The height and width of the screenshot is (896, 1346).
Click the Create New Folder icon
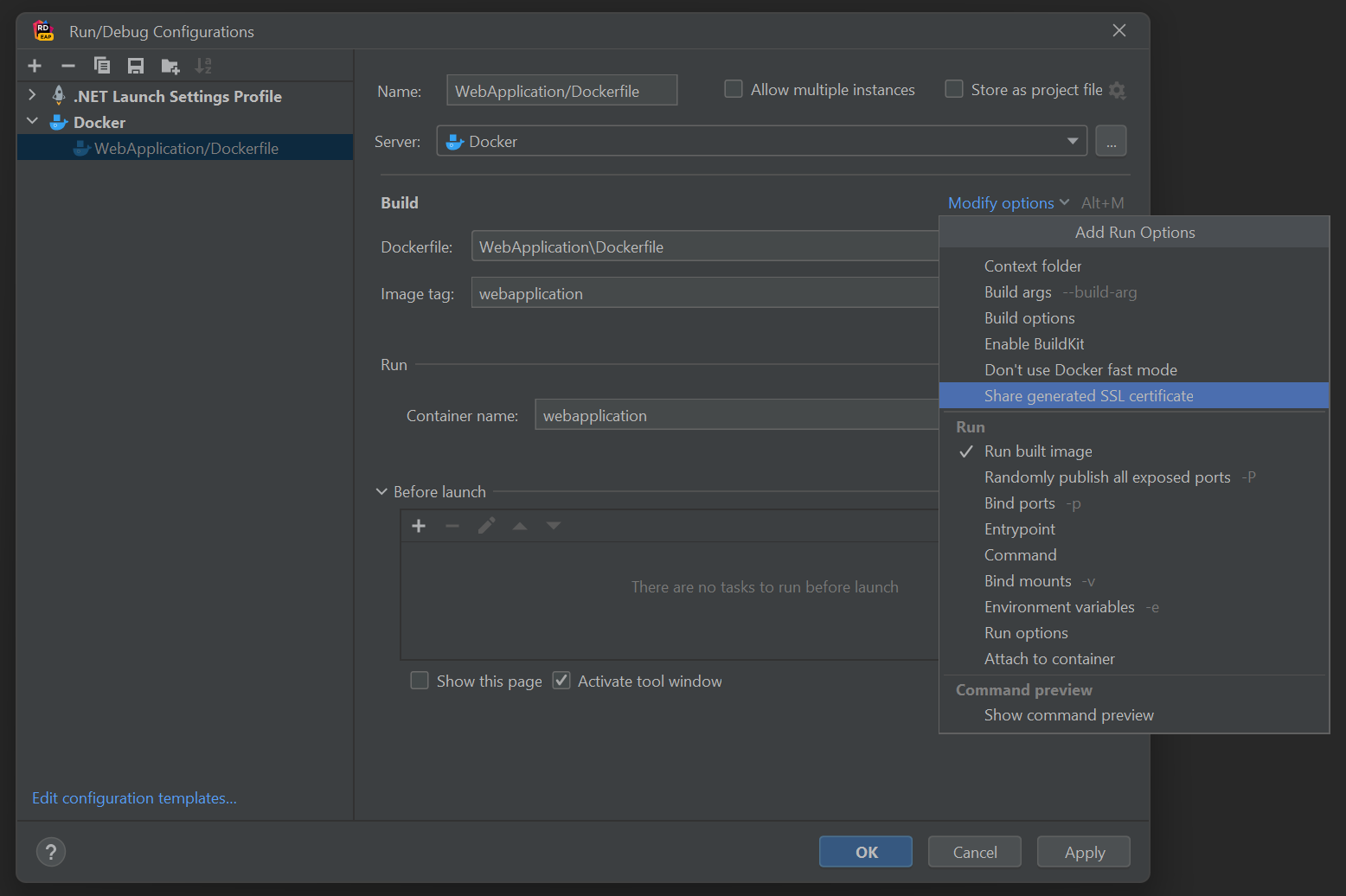click(x=170, y=66)
